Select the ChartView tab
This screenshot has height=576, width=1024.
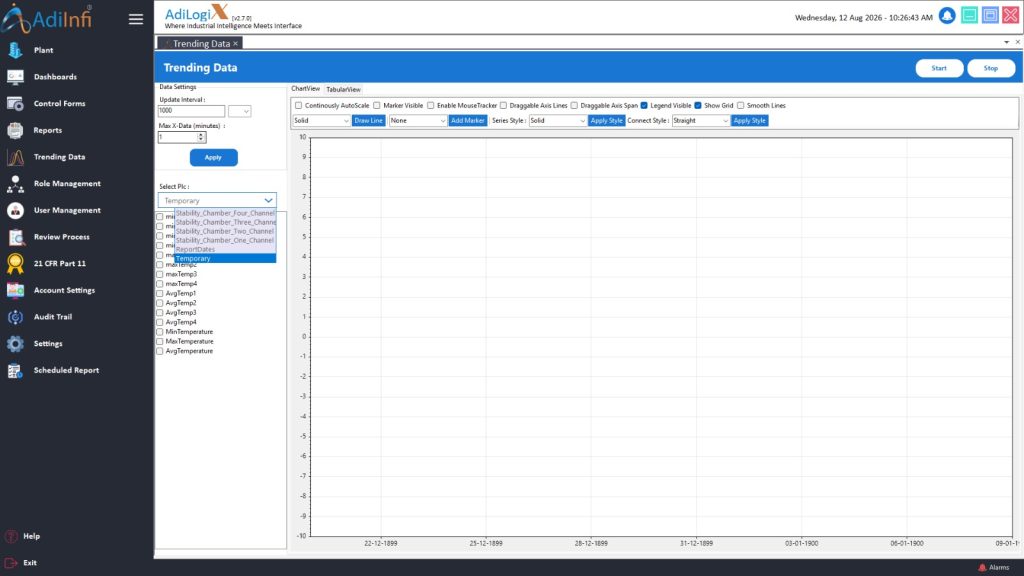[x=306, y=89]
